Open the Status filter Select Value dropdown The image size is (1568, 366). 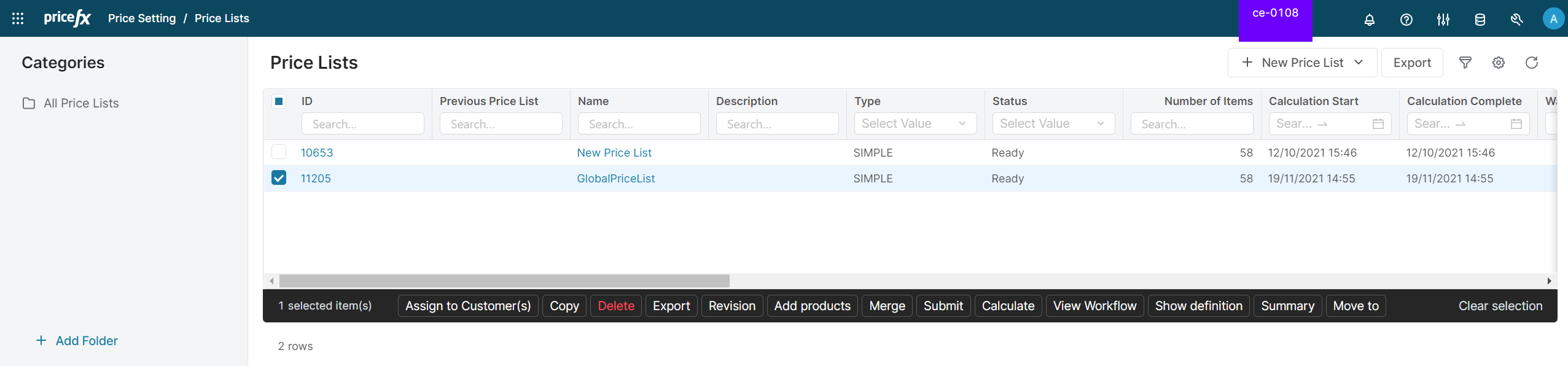[1053, 123]
